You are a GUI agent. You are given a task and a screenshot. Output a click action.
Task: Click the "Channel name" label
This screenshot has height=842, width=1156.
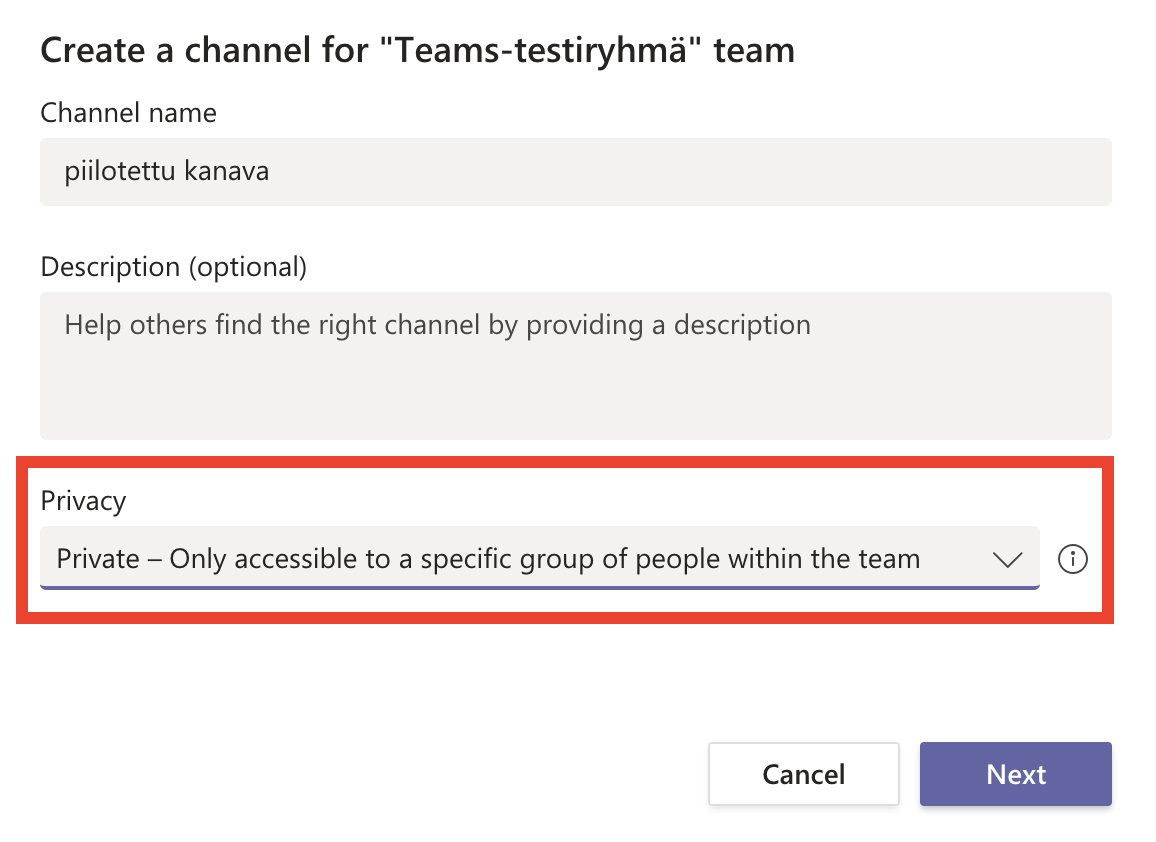[128, 113]
